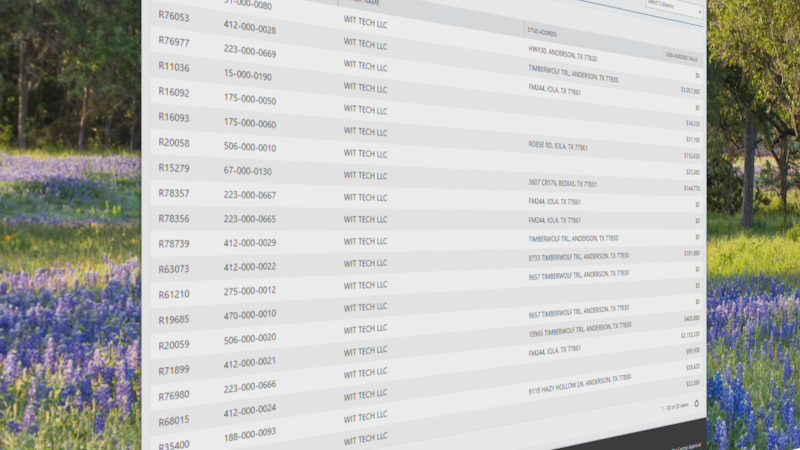Click geographic ID 175-000-0060

pos(249,122)
